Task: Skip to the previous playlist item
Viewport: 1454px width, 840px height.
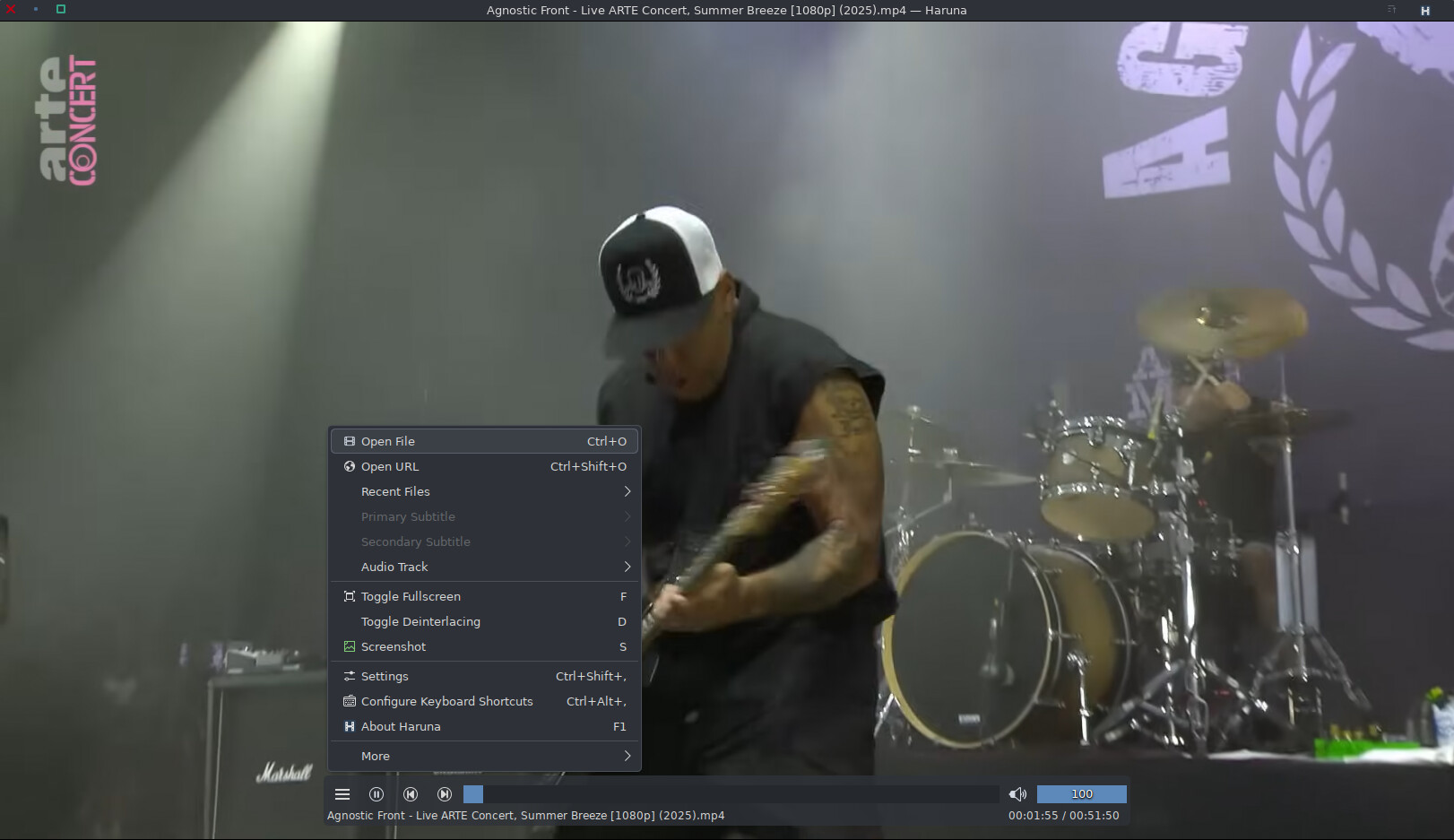Action: tap(411, 794)
